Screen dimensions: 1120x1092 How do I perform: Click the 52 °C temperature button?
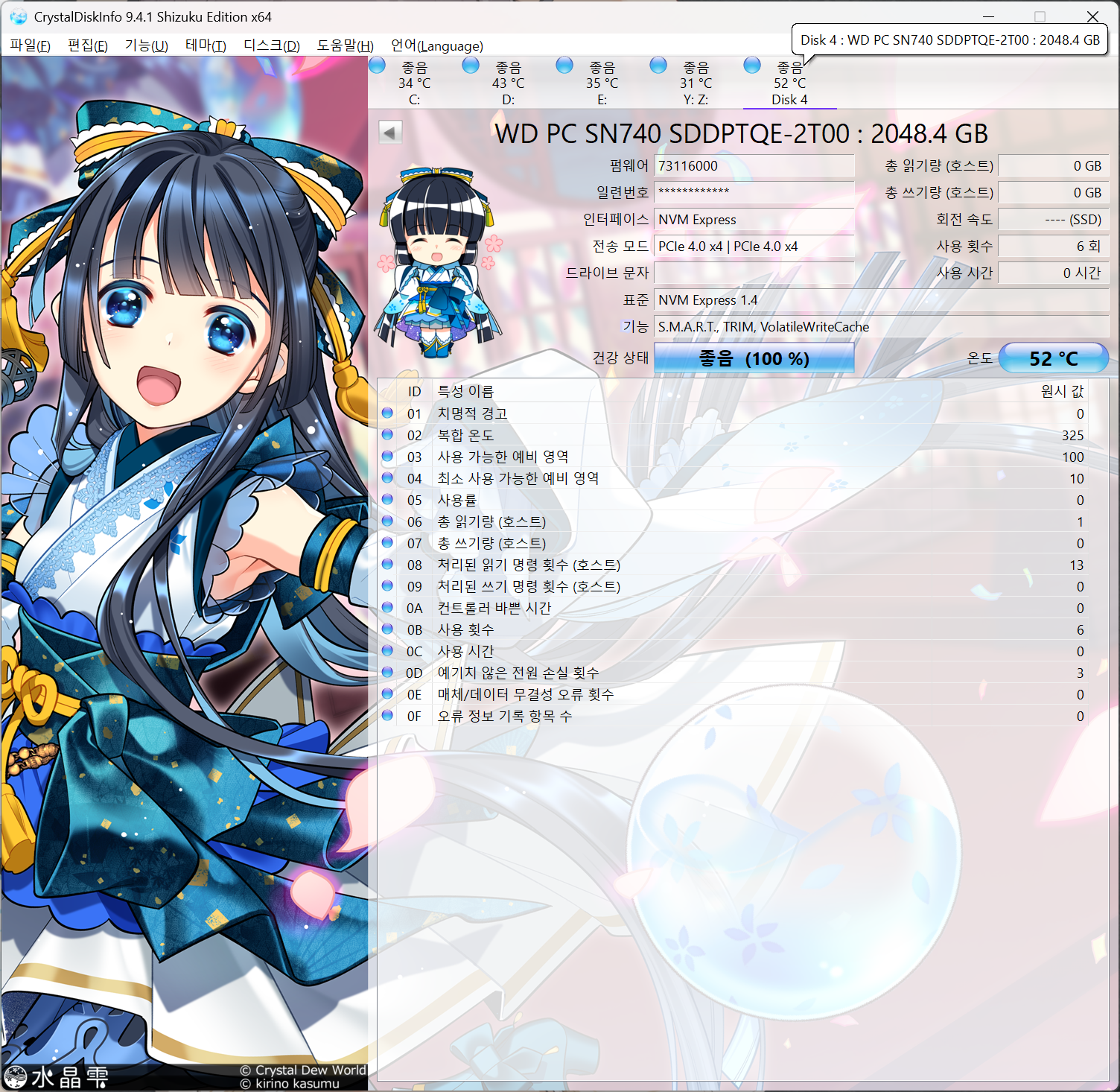click(1053, 358)
